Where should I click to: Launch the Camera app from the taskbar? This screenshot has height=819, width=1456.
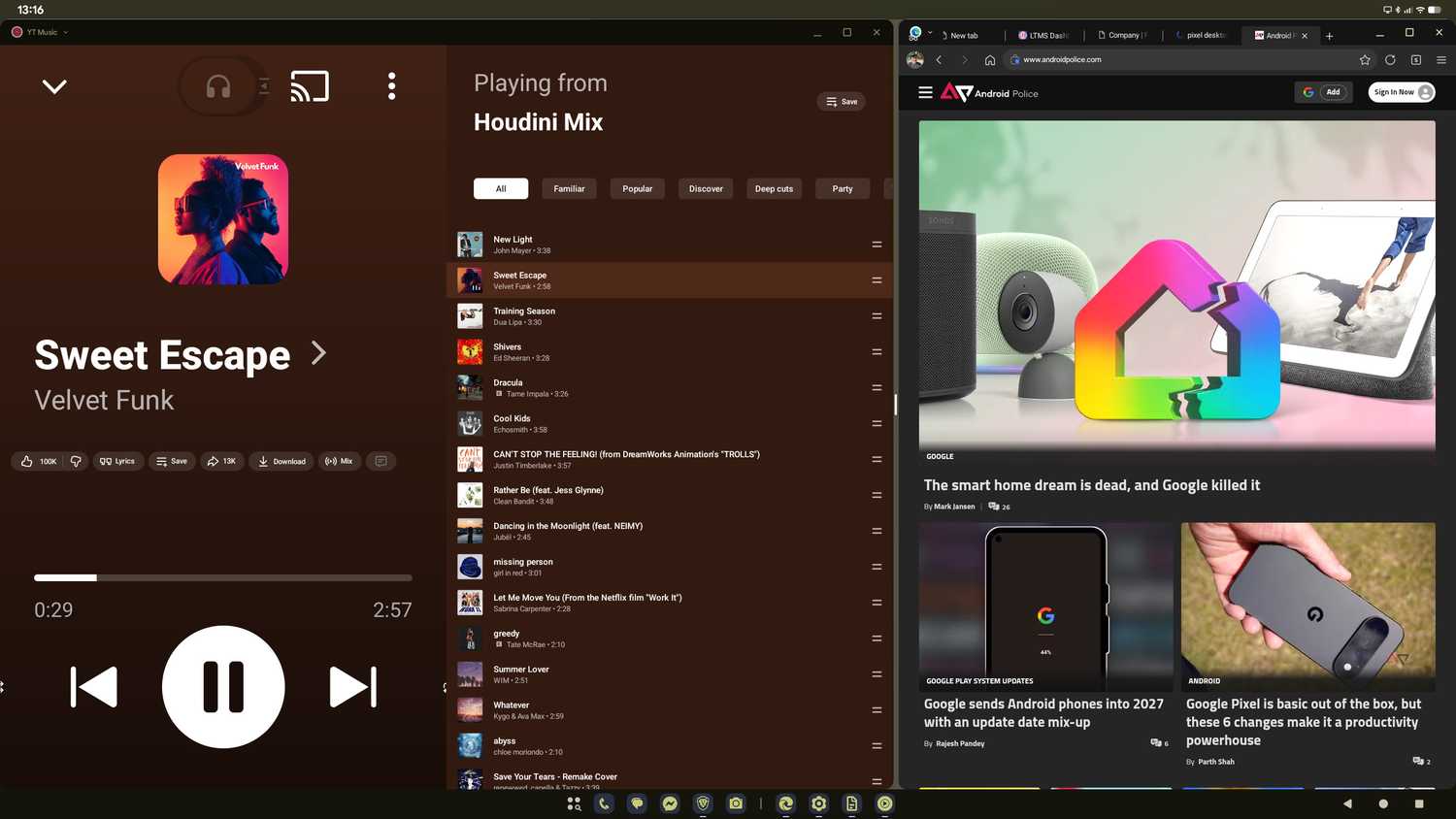736,803
